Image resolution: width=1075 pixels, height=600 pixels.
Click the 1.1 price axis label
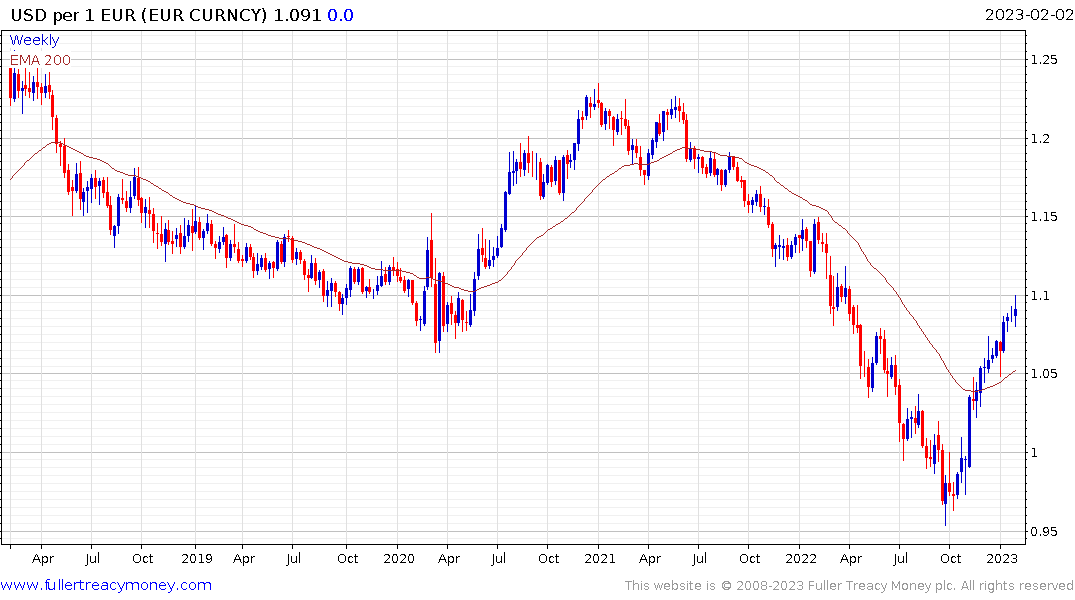[1040, 296]
